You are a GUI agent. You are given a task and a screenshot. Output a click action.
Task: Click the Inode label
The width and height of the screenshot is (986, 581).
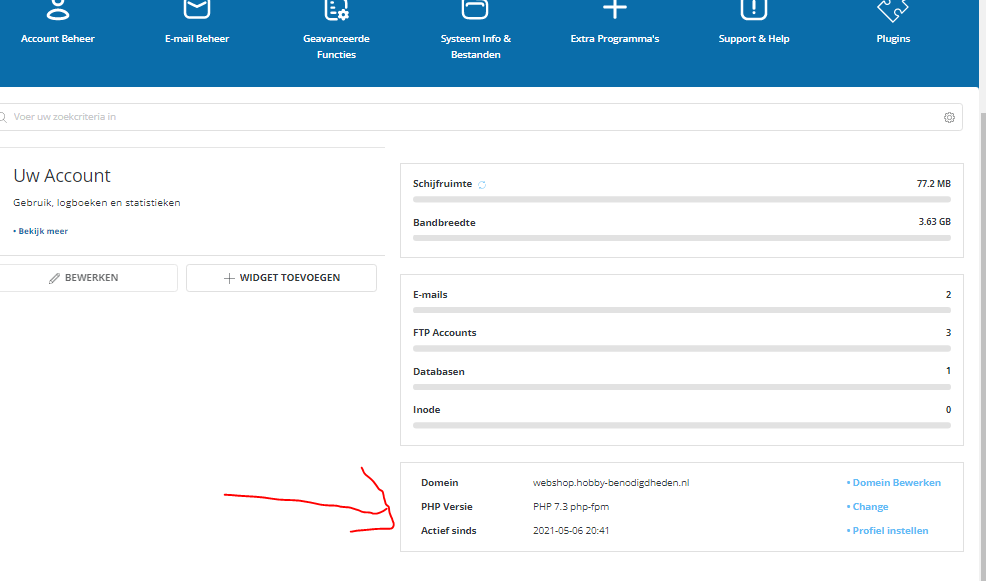(426, 410)
